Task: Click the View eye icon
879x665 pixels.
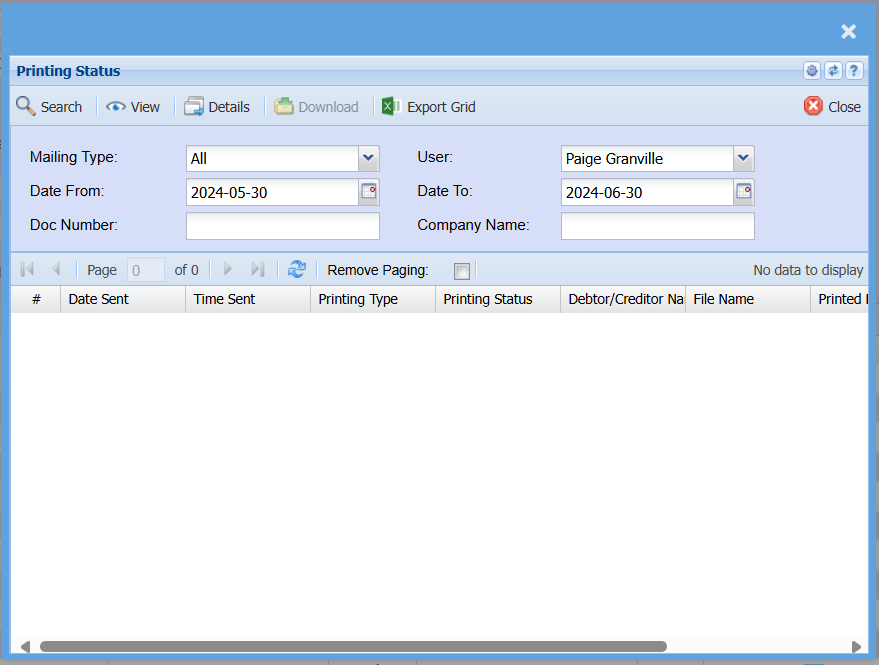Action: coord(133,107)
